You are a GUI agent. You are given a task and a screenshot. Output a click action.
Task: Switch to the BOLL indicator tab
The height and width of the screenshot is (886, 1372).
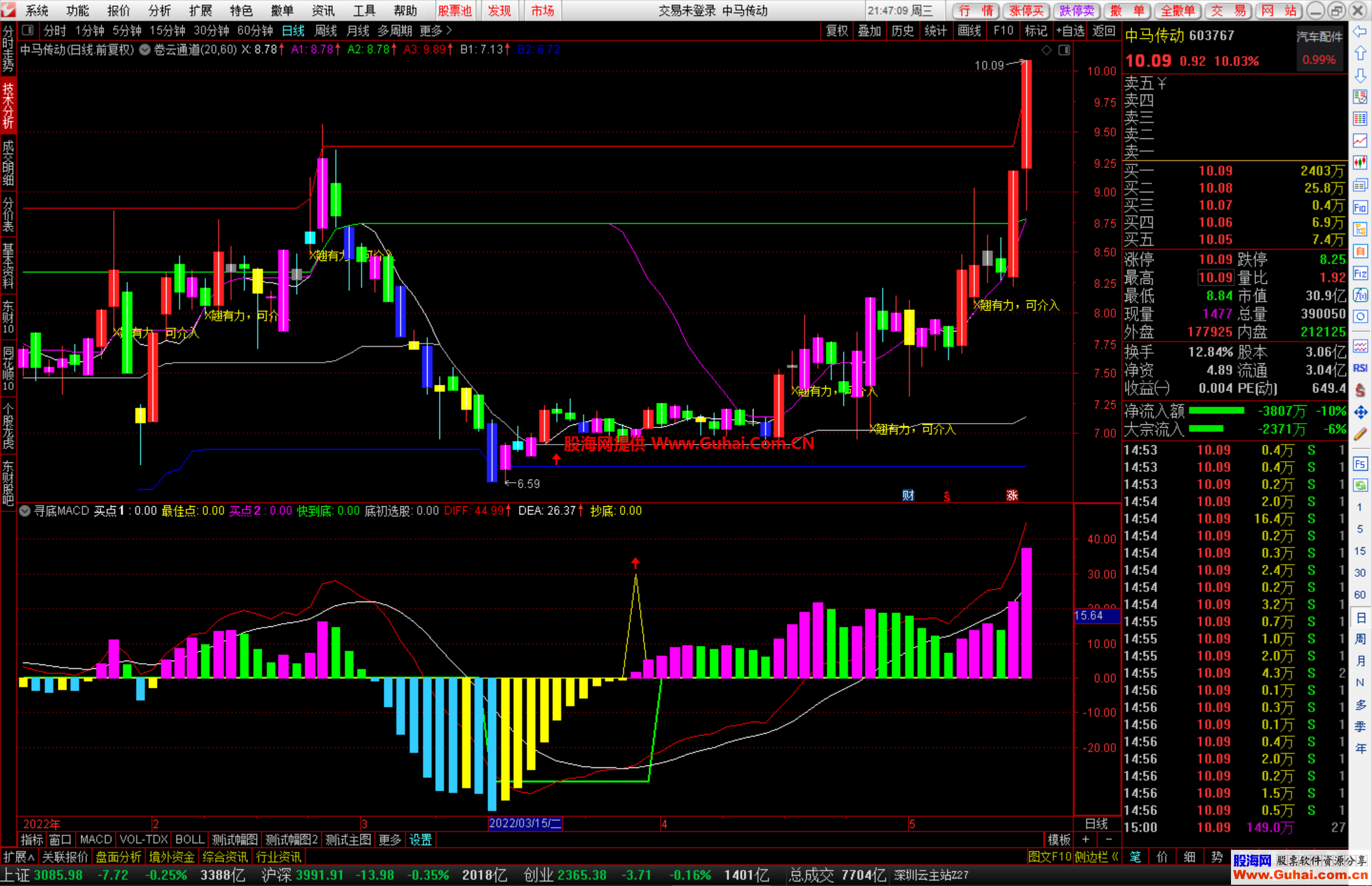tap(190, 840)
